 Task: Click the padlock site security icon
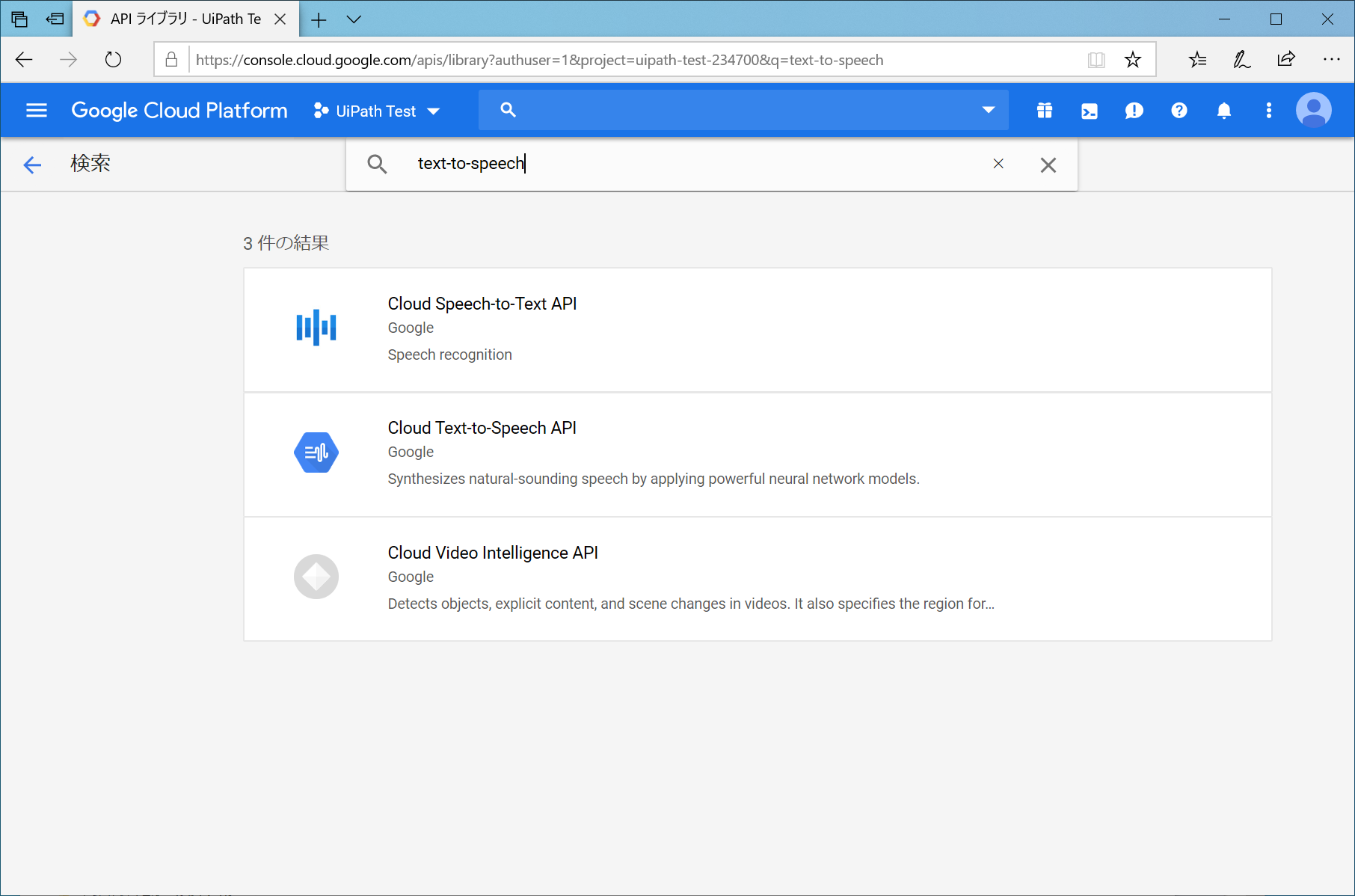[x=171, y=60]
